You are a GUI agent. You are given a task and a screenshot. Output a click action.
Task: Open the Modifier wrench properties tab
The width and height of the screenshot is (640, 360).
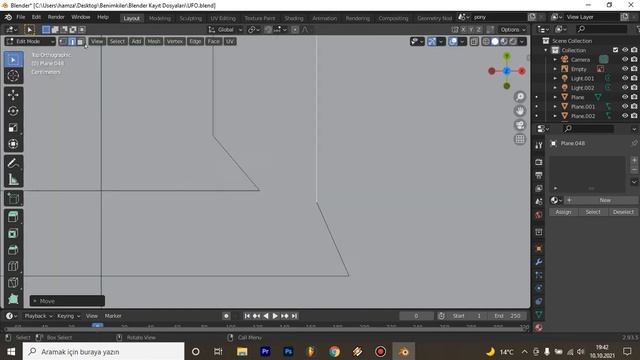(539, 262)
